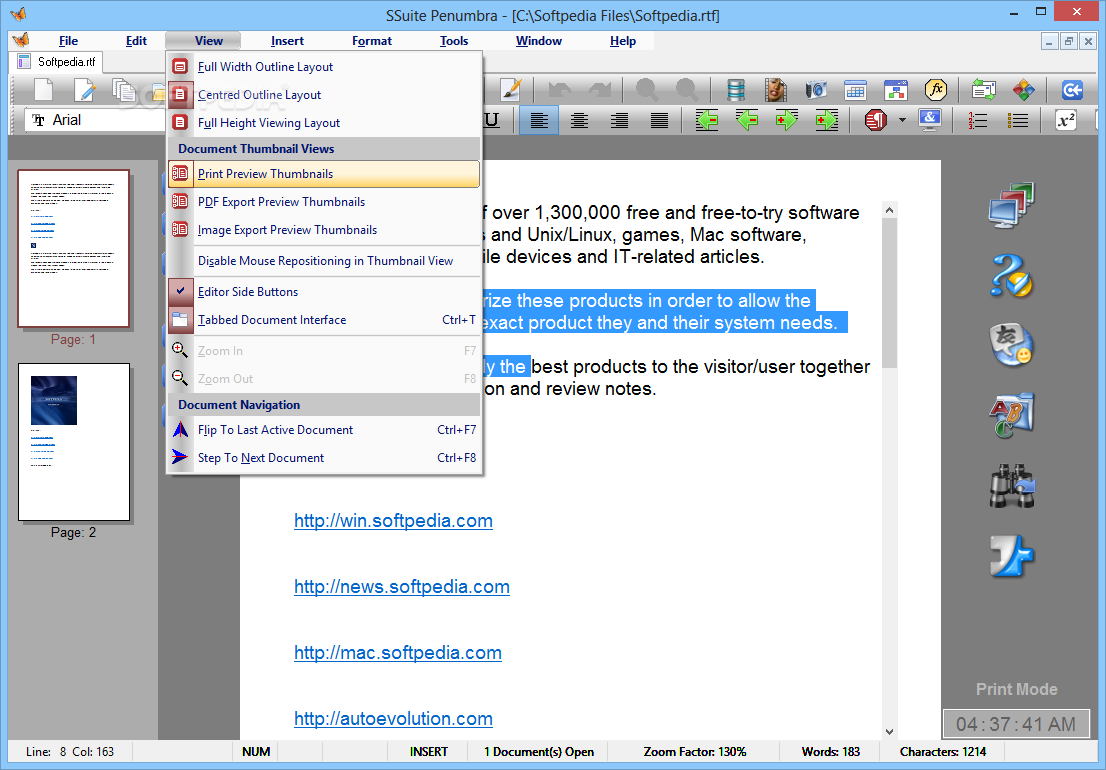Click the document scroll down arrow
This screenshot has height=770, width=1106.
click(x=889, y=732)
